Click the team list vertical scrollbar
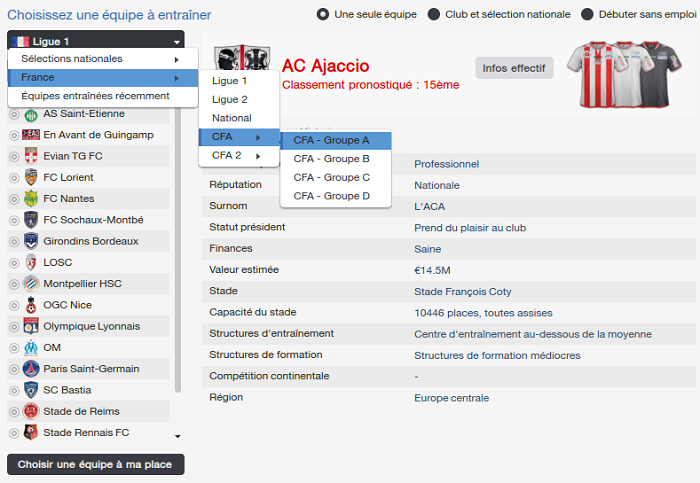The height and width of the screenshot is (483, 700). pyautogui.click(x=178, y=250)
